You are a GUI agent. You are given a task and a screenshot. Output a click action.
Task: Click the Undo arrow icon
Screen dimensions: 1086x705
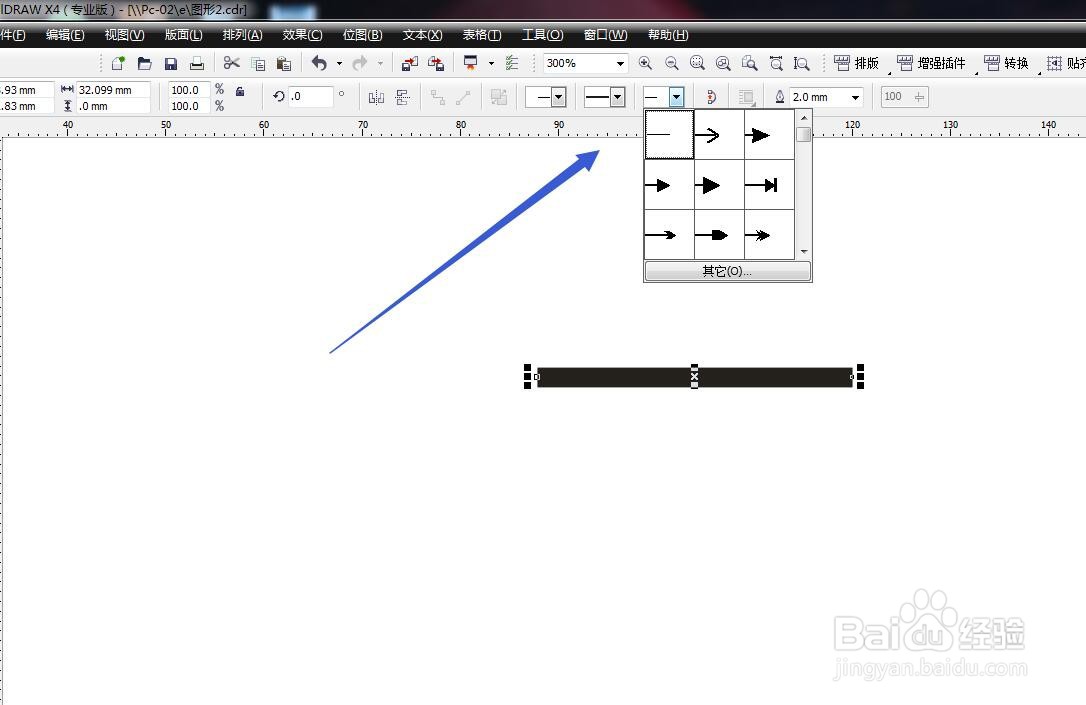click(317, 62)
